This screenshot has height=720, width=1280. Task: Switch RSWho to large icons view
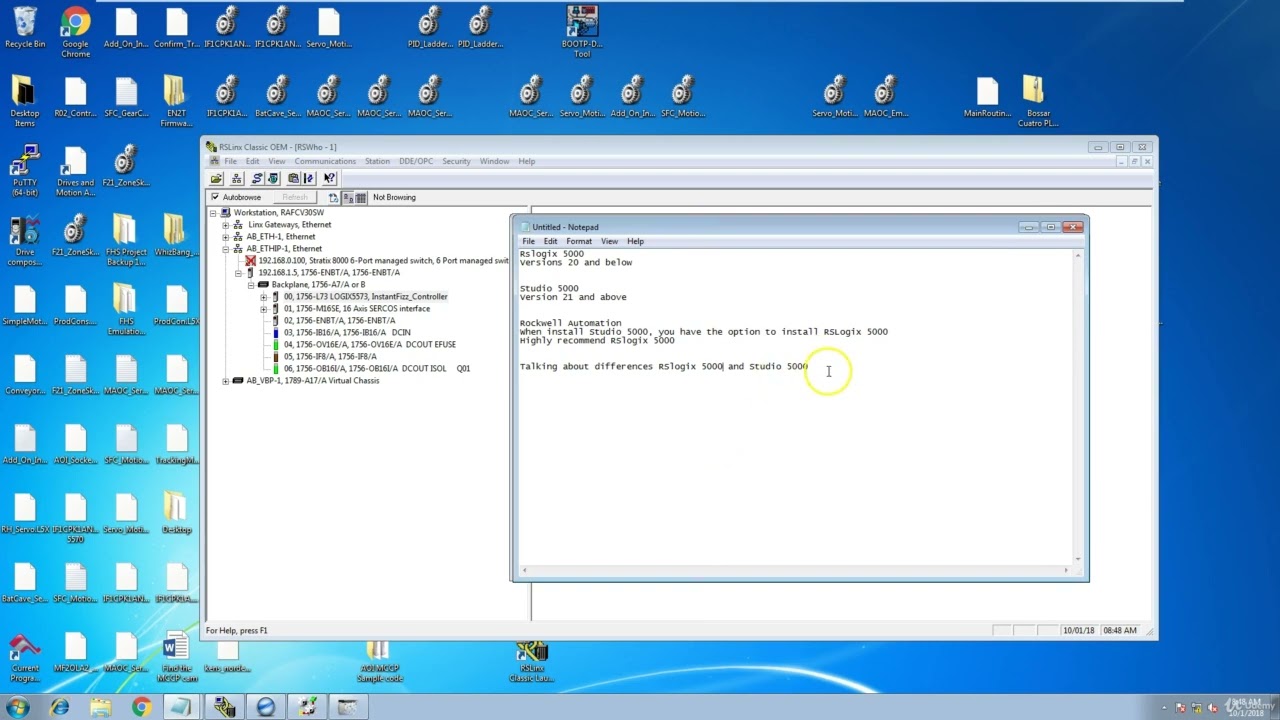pyautogui.click(x=348, y=197)
